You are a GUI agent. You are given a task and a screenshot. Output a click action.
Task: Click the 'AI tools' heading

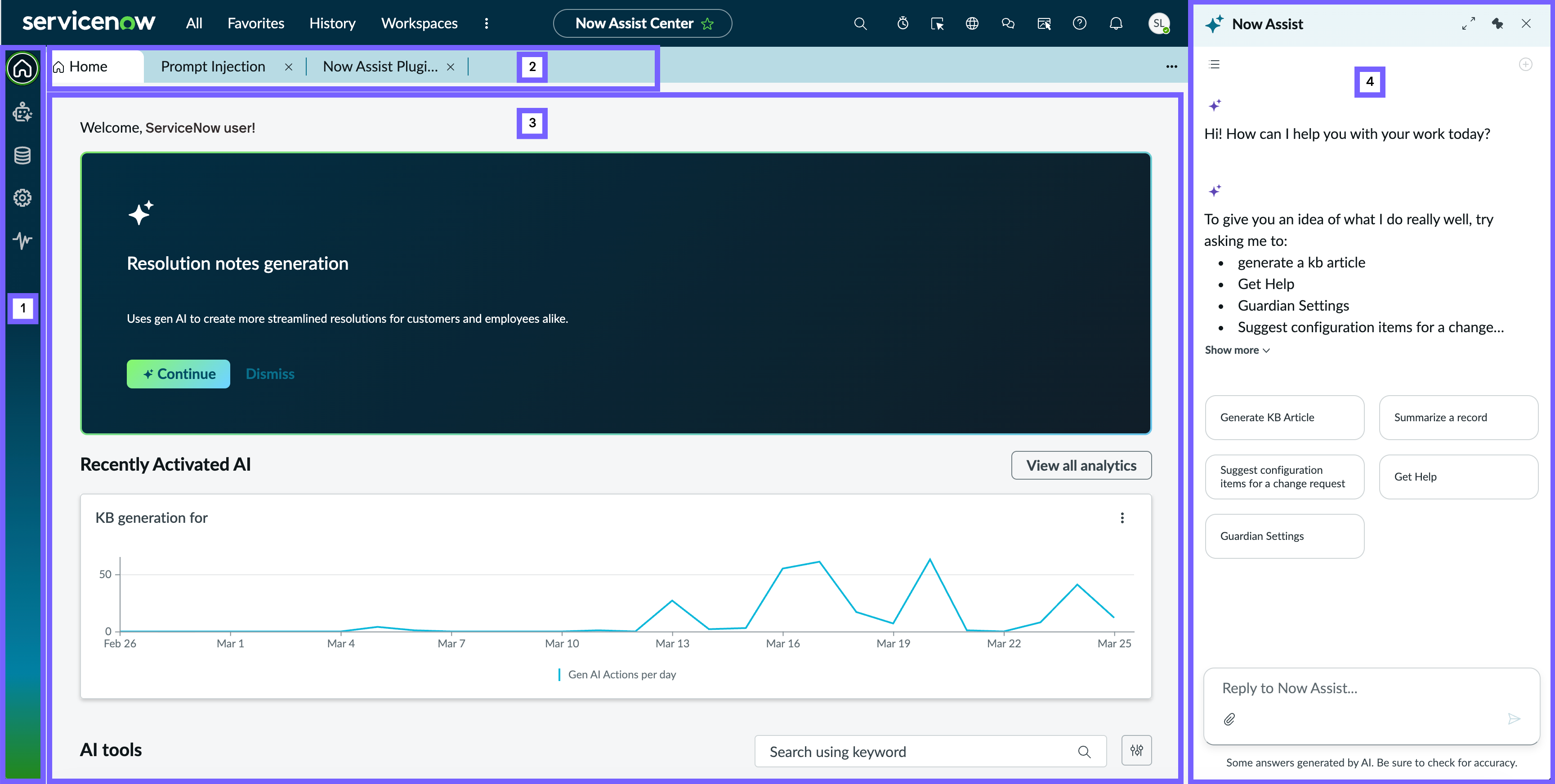pos(111,750)
